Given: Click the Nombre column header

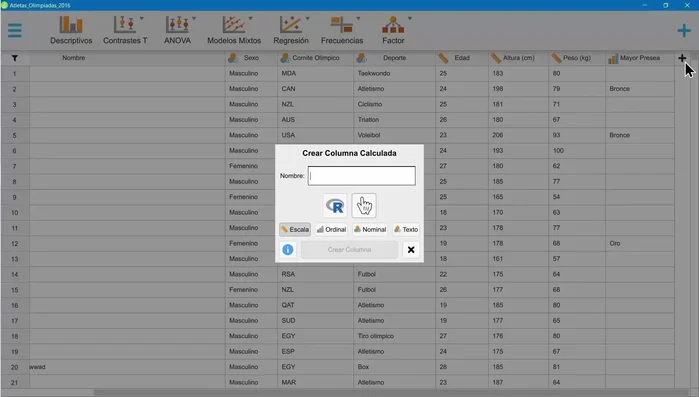Looking at the screenshot, I should pos(74,58).
